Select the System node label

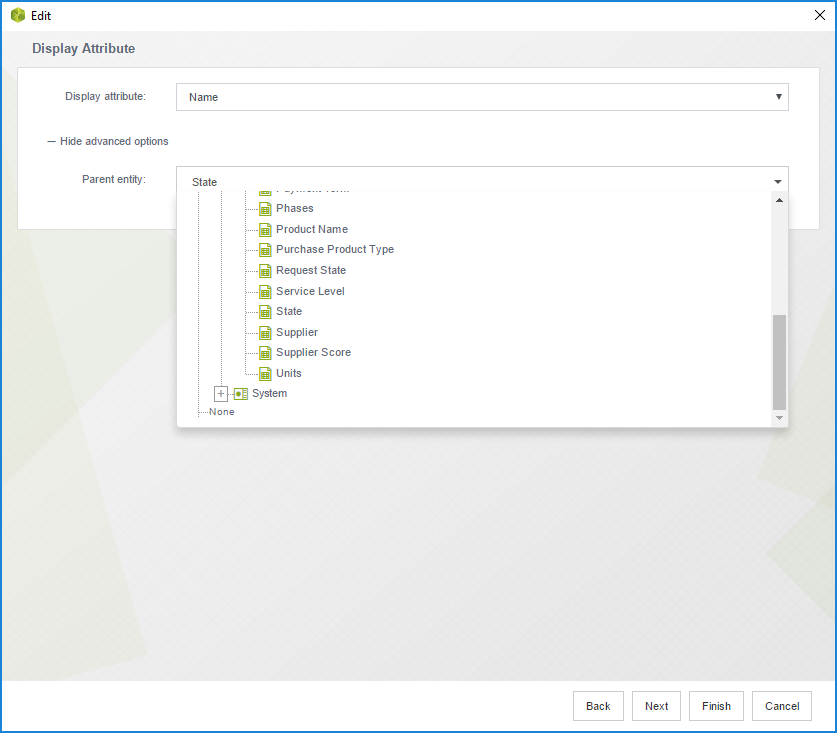(270, 393)
